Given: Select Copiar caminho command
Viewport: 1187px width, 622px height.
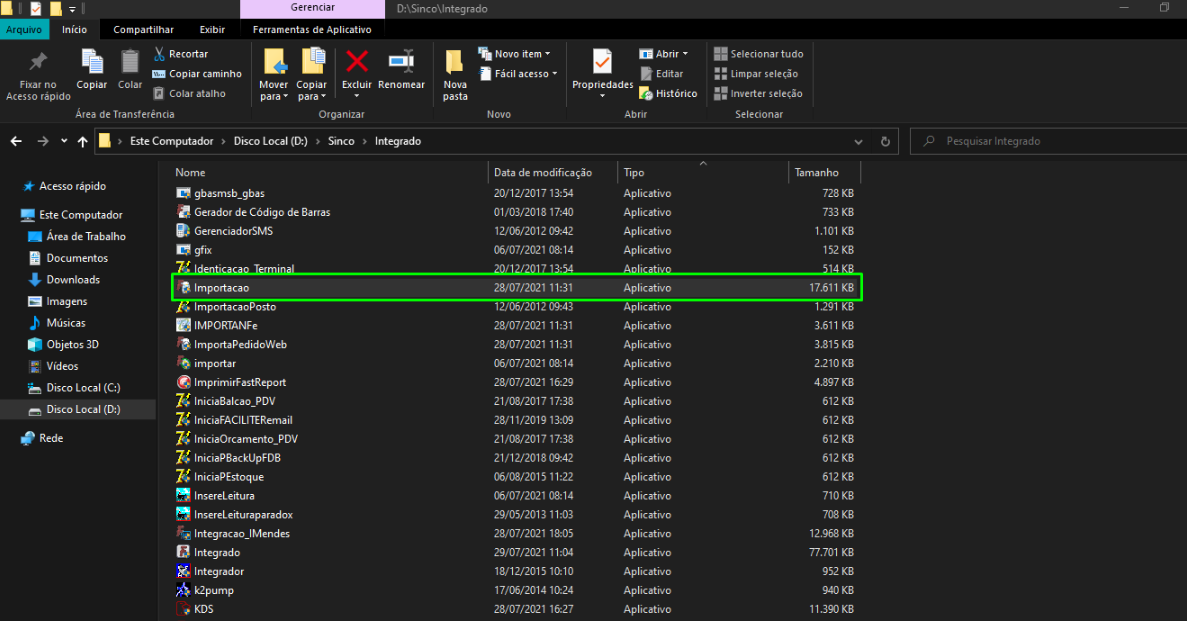Looking at the screenshot, I should [197, 73].
